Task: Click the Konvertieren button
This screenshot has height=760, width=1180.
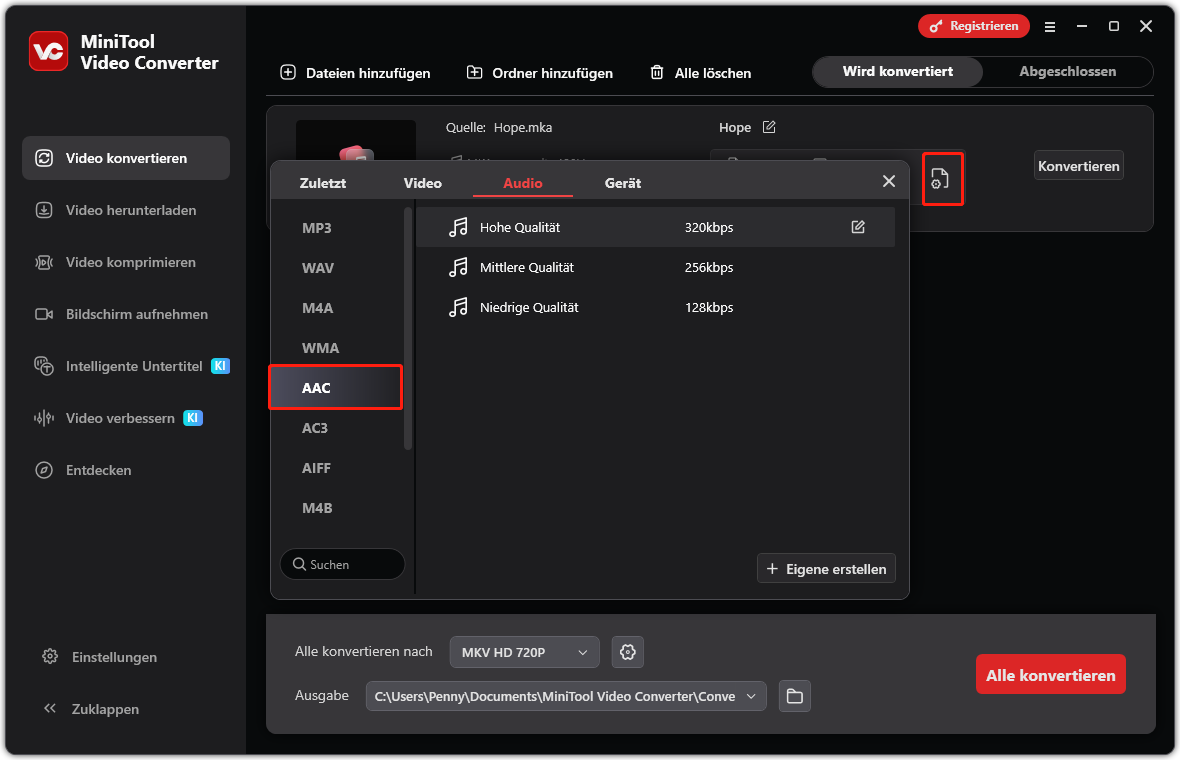Action: tap(1078, 166)
